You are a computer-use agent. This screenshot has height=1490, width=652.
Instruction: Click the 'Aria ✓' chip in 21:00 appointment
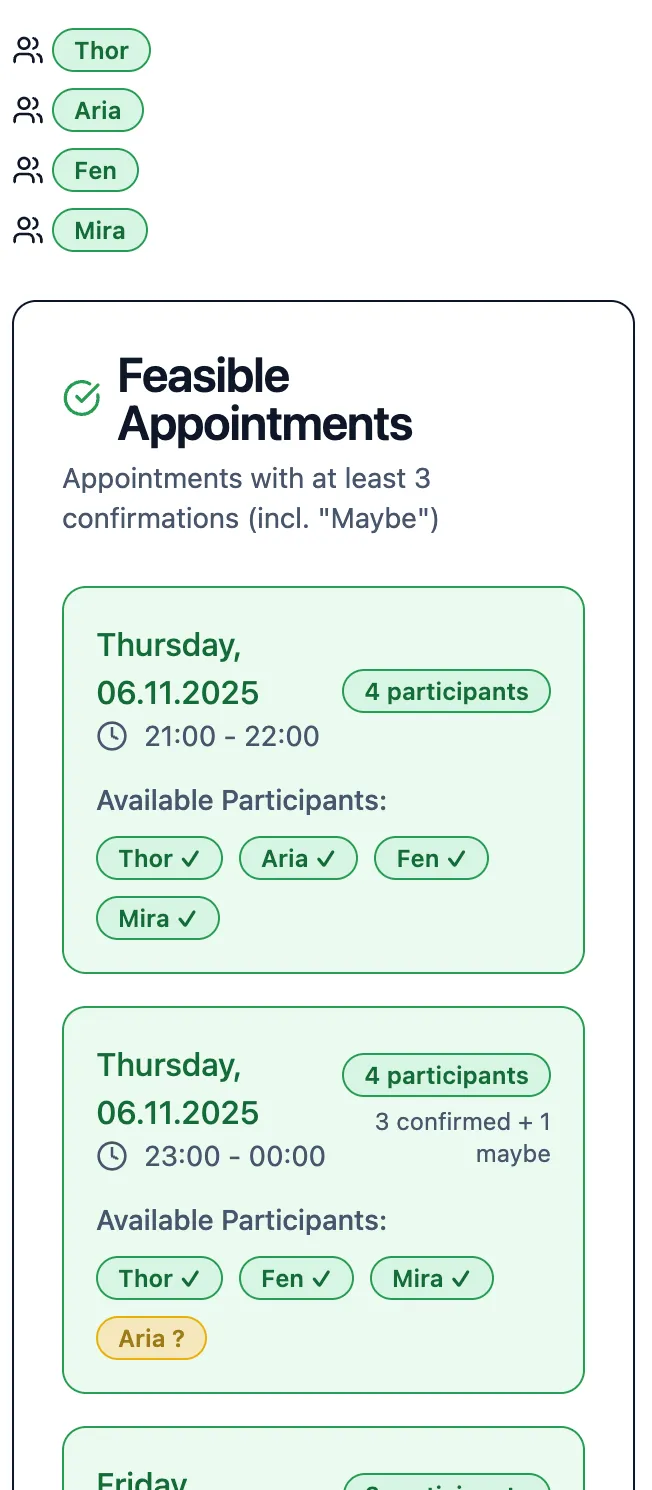(298, 859)
